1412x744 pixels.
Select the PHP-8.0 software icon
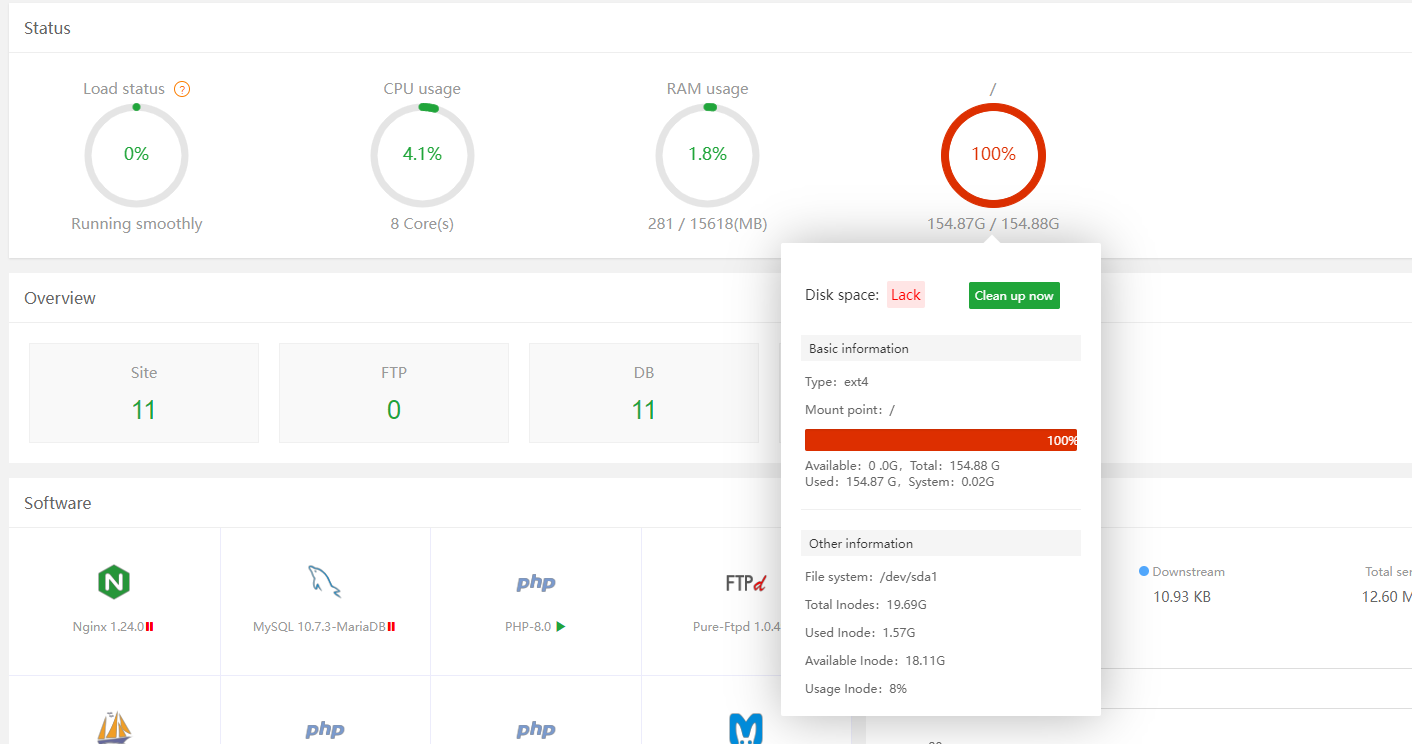coord(535,582)
